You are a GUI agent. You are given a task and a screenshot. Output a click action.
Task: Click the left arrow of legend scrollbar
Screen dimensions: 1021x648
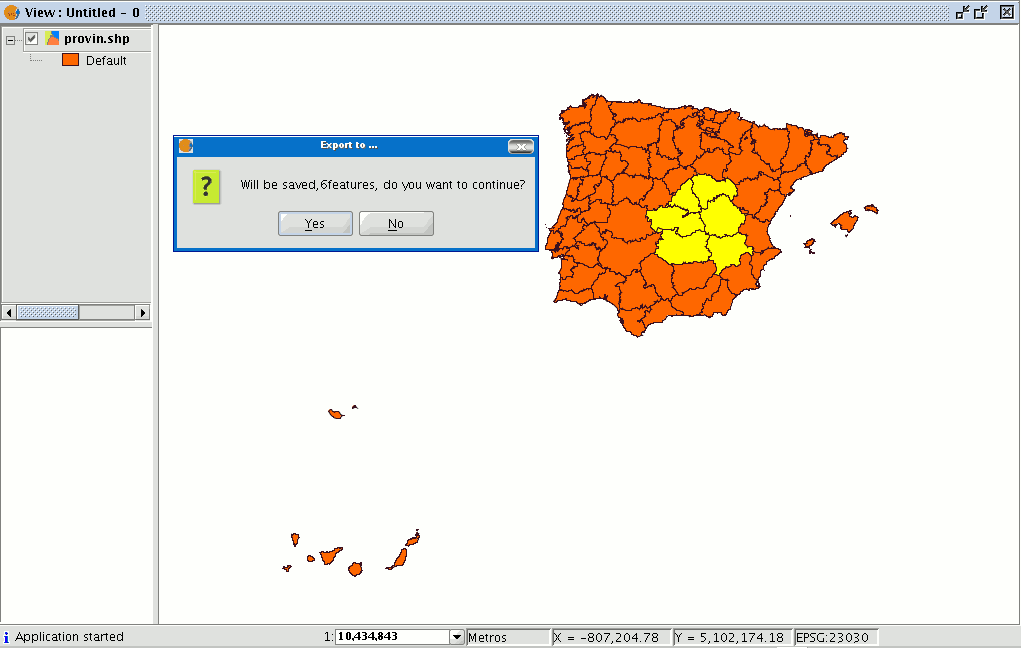click(8, 313)
